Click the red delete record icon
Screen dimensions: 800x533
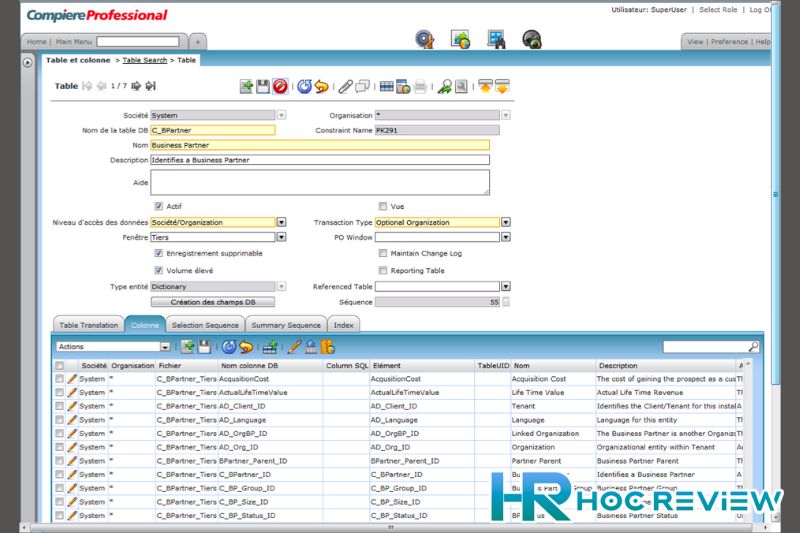280,86
